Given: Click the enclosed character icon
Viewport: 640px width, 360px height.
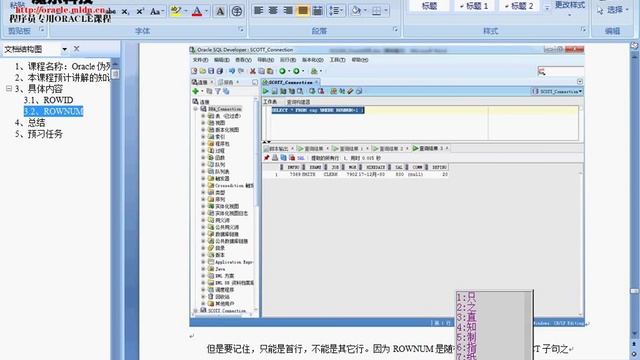Looking at the screenshot, I should (236, 11).
